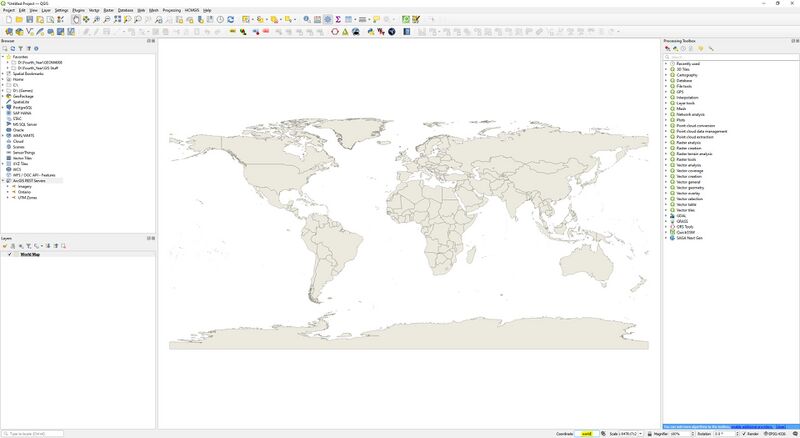Expand the XYZ Tiles node in Browser
This screenshot has width=800, height=438.
coord(3,164)
